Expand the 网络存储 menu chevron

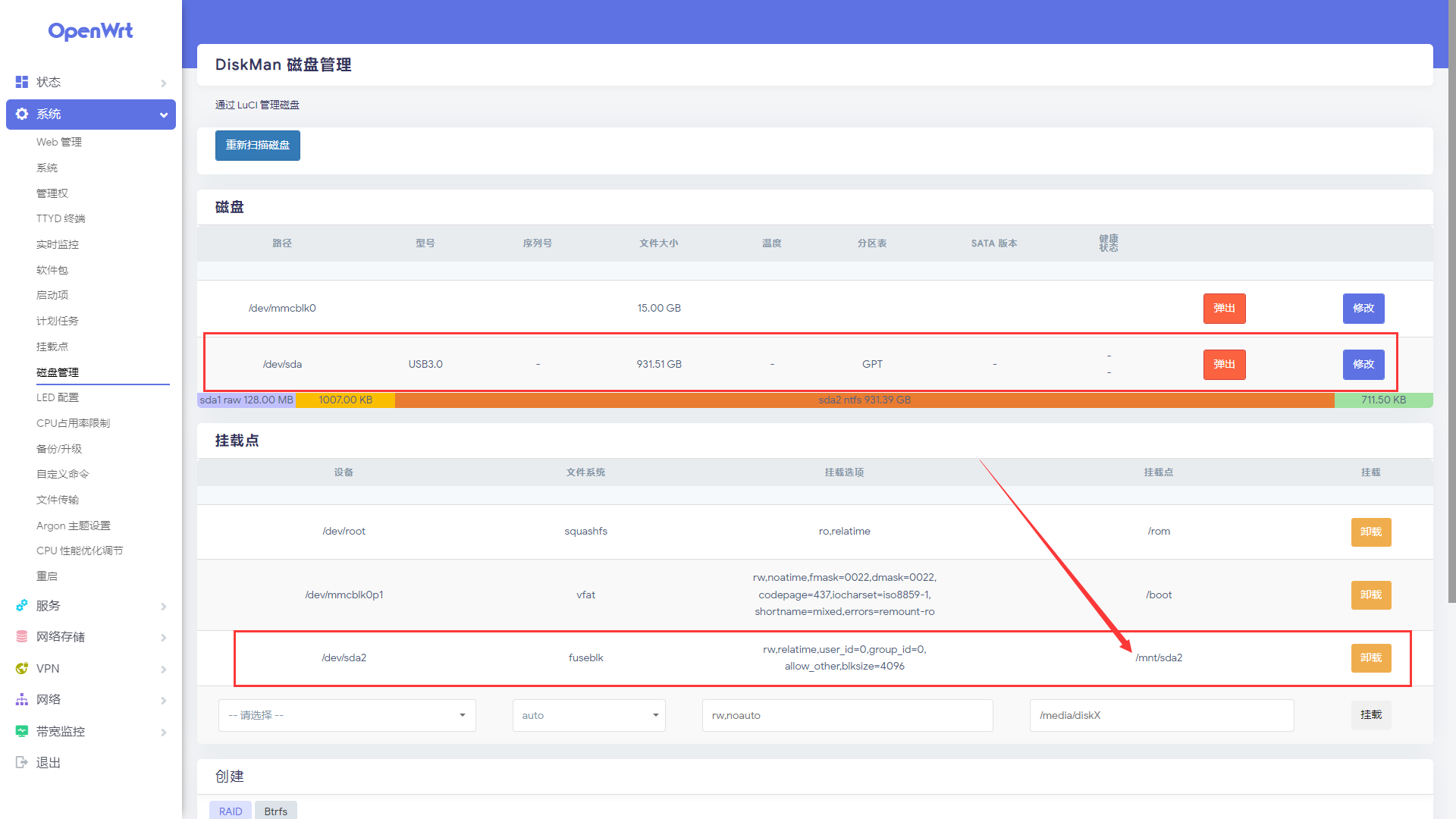pyautogui.click(x=163, y=638)
